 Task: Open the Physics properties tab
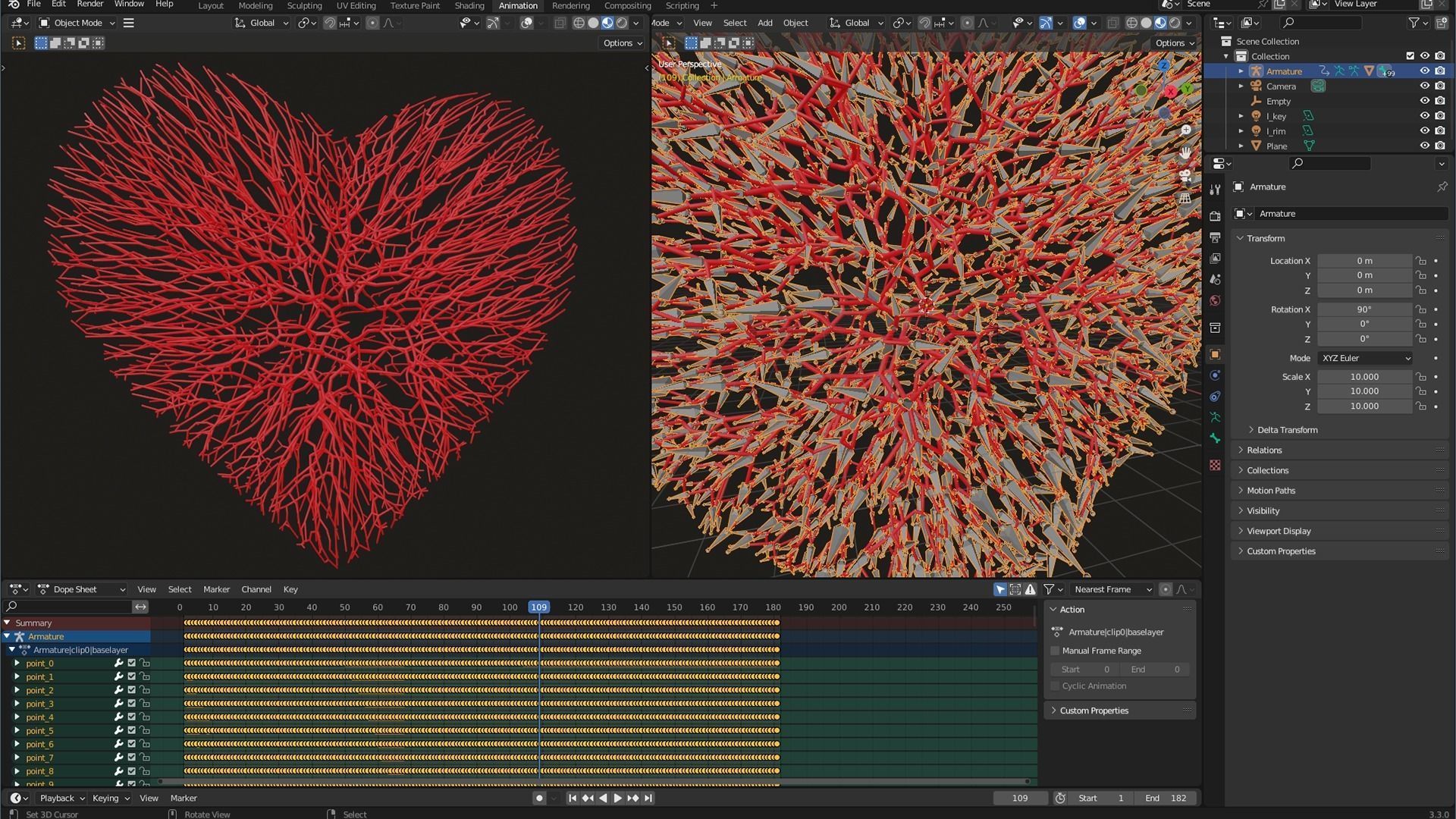point(1215,375)
